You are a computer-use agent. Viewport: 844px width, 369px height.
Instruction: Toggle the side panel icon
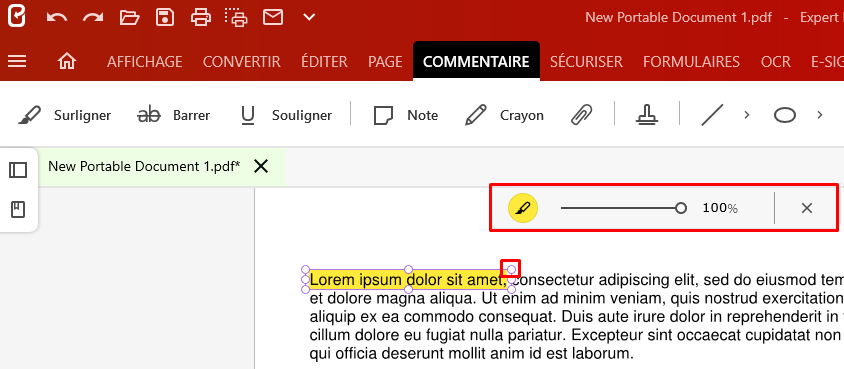point(18,170)
